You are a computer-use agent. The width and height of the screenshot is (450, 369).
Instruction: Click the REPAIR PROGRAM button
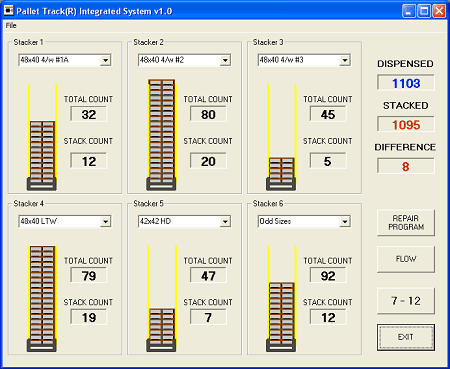tap(406, 223)
